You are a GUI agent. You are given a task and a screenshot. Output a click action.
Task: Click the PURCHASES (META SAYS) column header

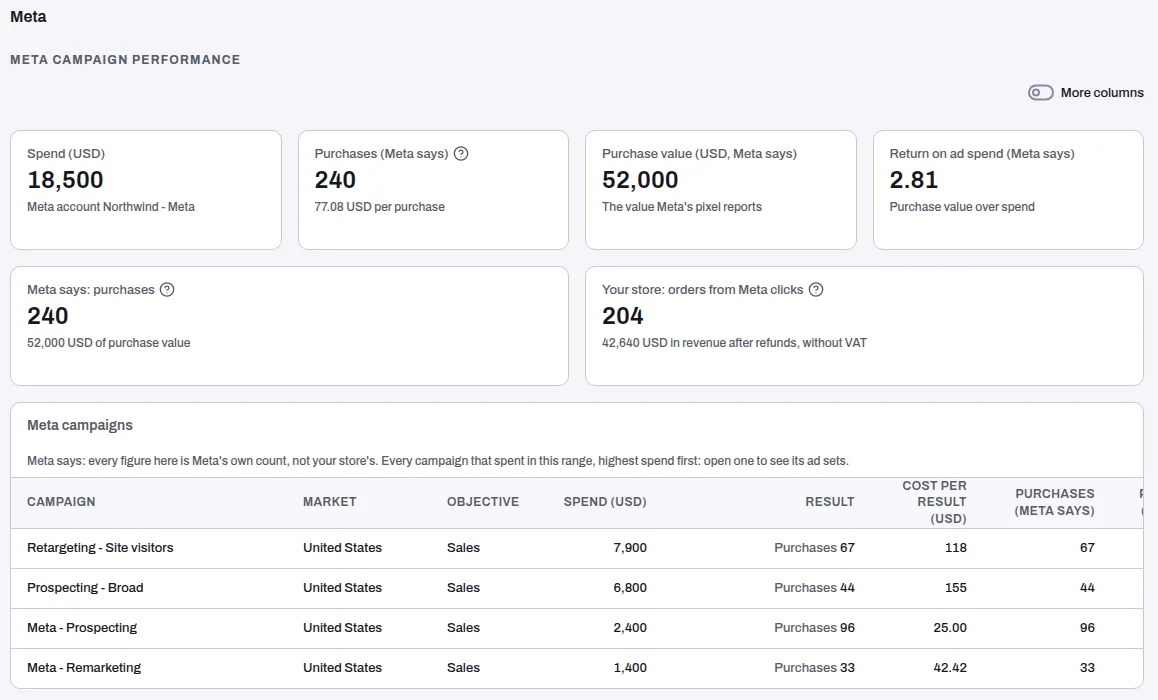1055,502
